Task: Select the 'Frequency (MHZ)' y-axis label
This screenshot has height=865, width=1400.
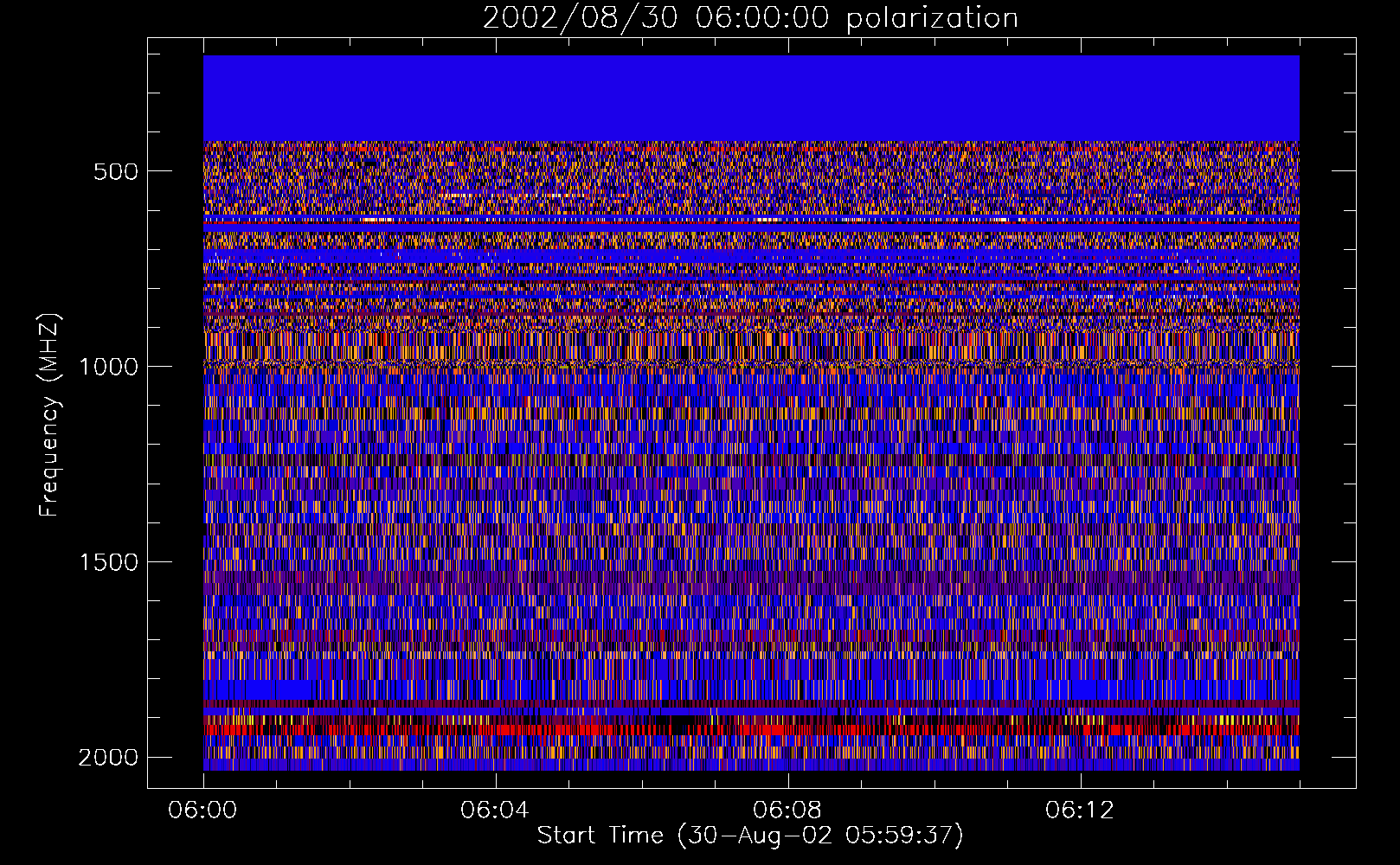Action: 50,415
